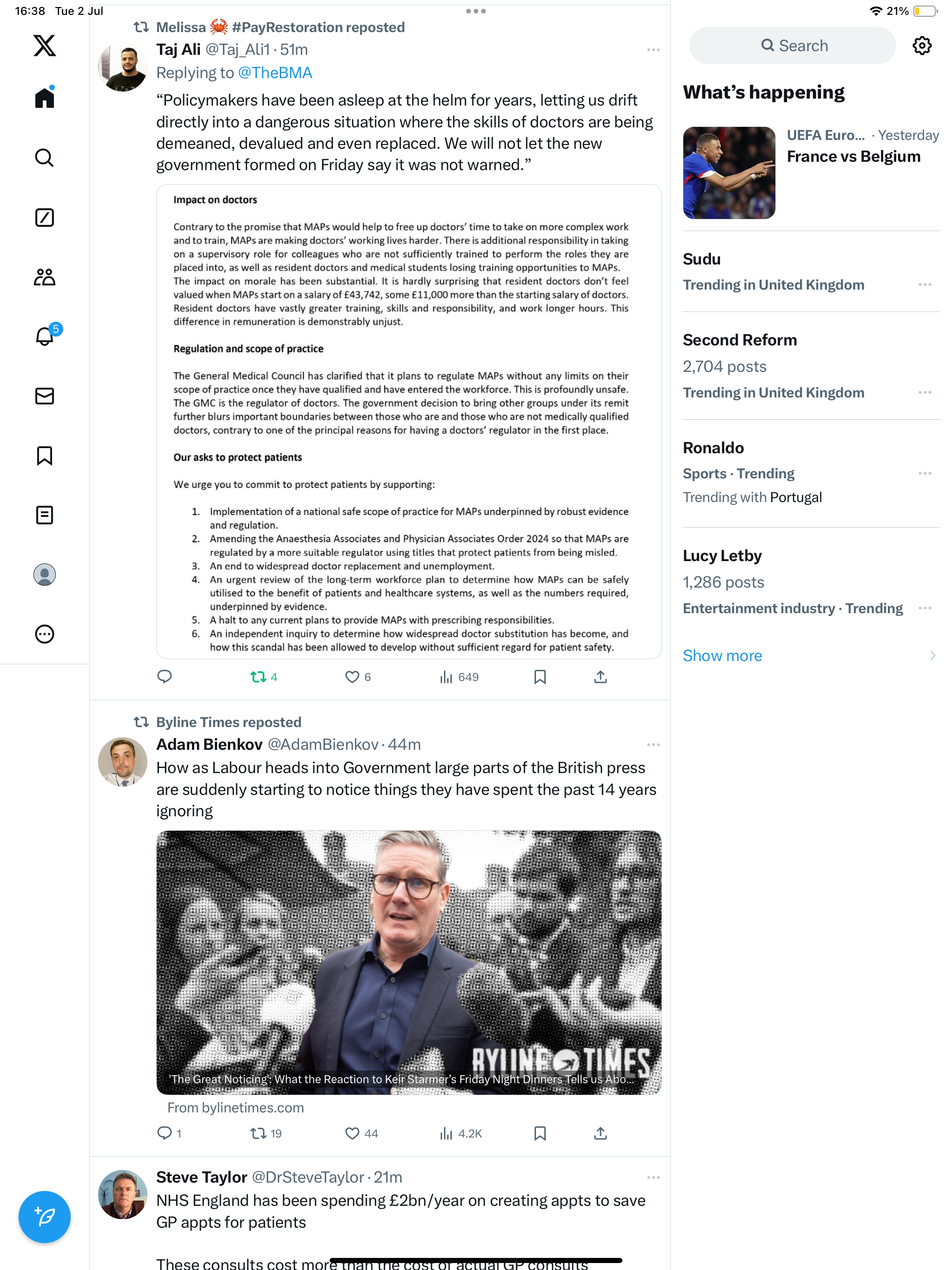The width and height of the screenshot is (952, 1270).
Task: Open the @TheBMA mention link
Action: (275, 73)
